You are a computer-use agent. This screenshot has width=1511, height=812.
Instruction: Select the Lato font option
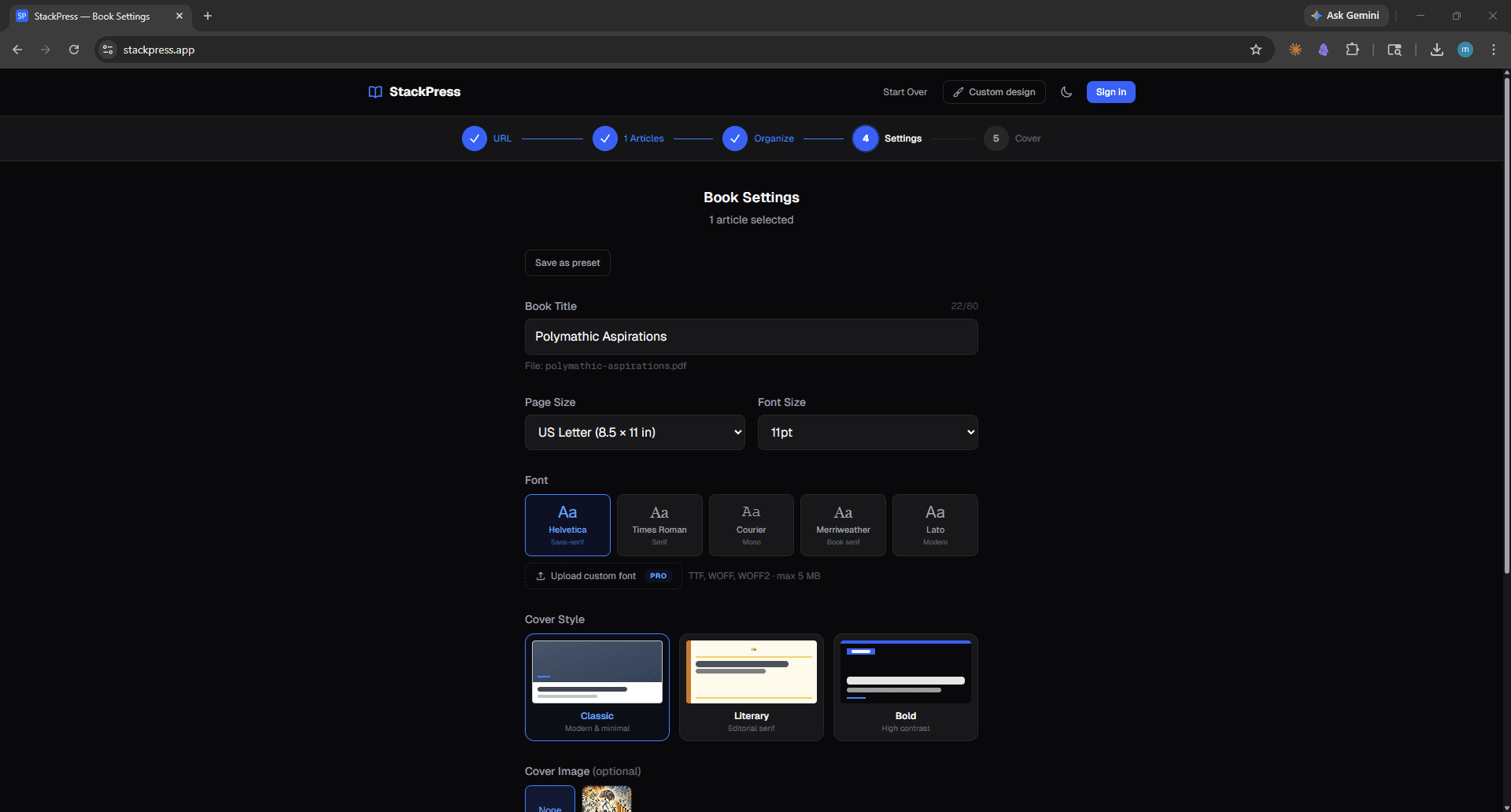935,525
